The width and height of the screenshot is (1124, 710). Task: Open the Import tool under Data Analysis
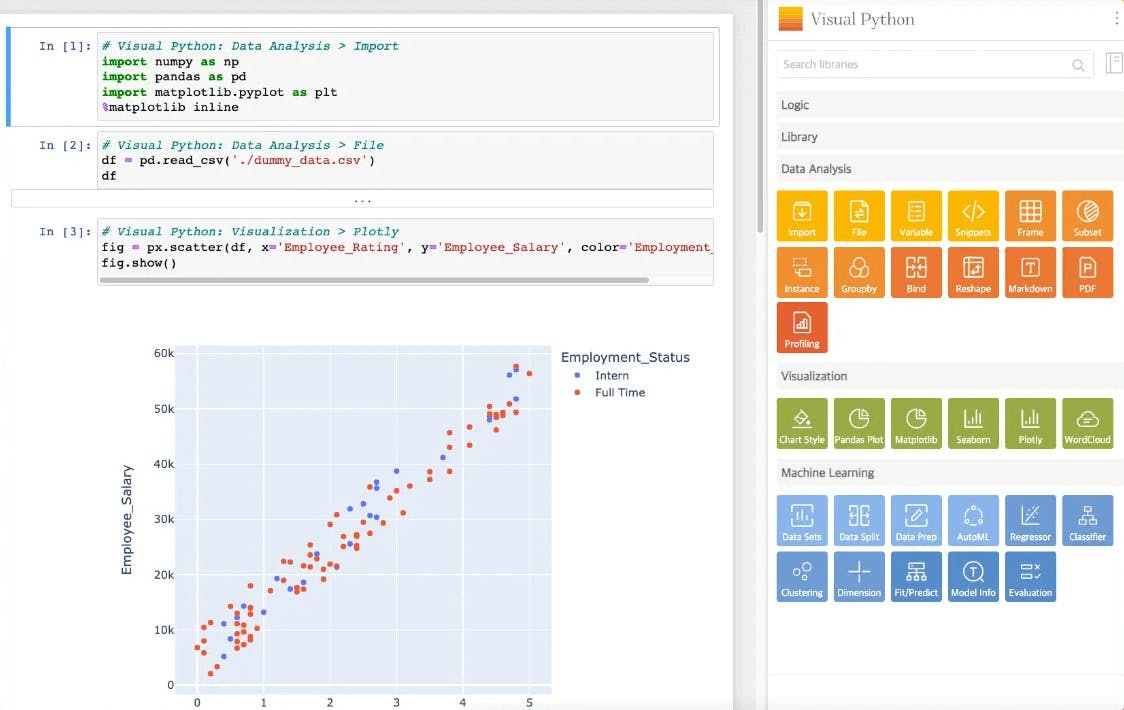[x=801, y=215]
